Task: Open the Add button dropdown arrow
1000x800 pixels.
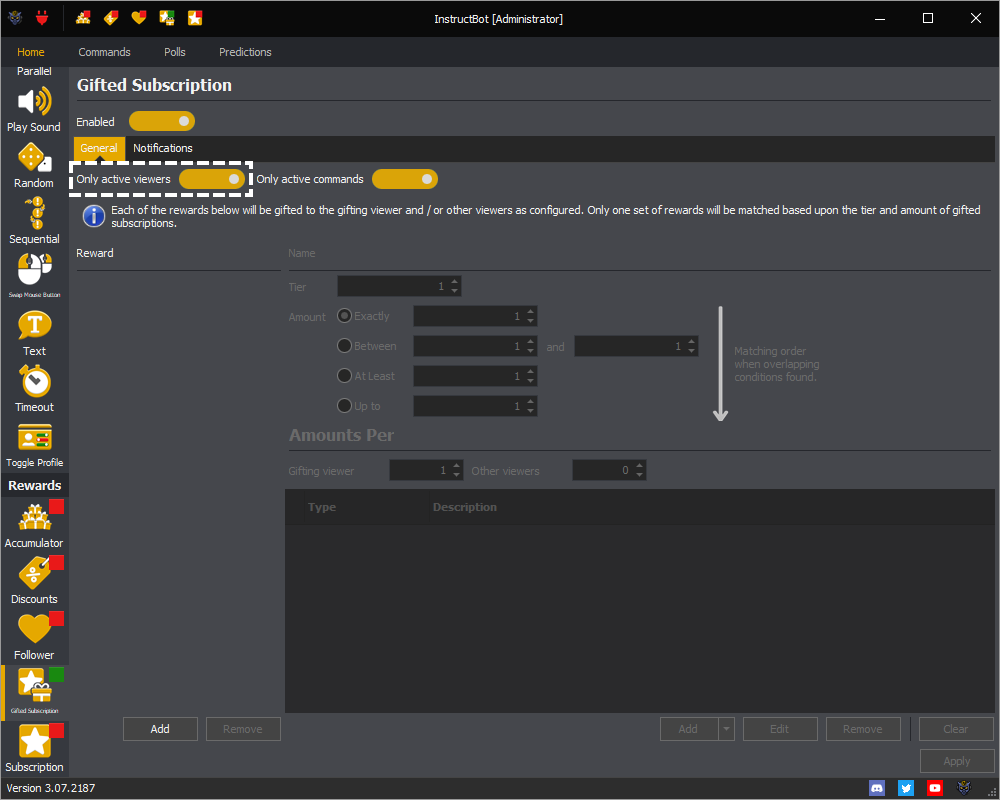Action: (x=726, y=729)
